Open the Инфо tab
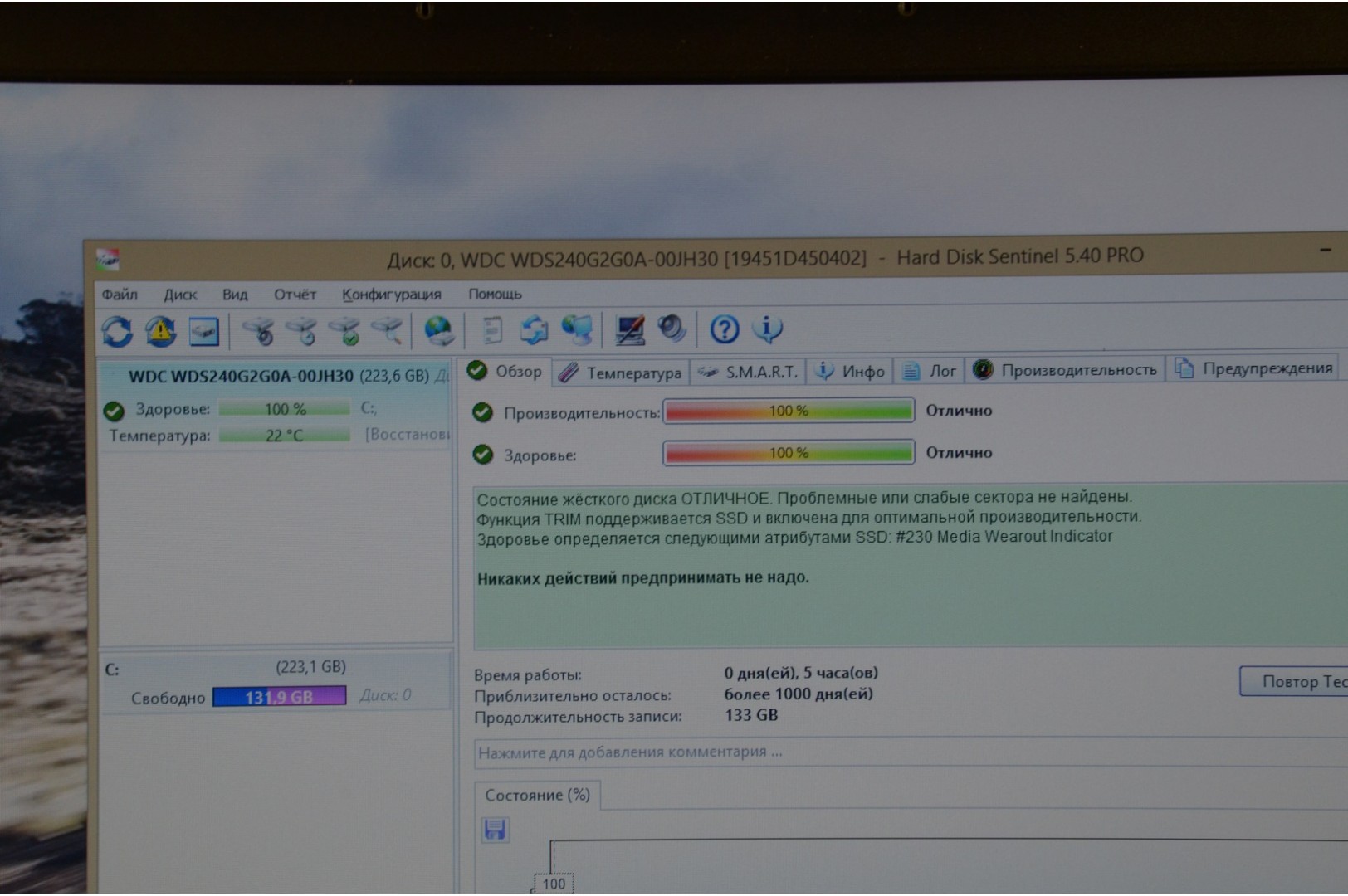Screen dimensions: 1348x896 click(850, 371)
